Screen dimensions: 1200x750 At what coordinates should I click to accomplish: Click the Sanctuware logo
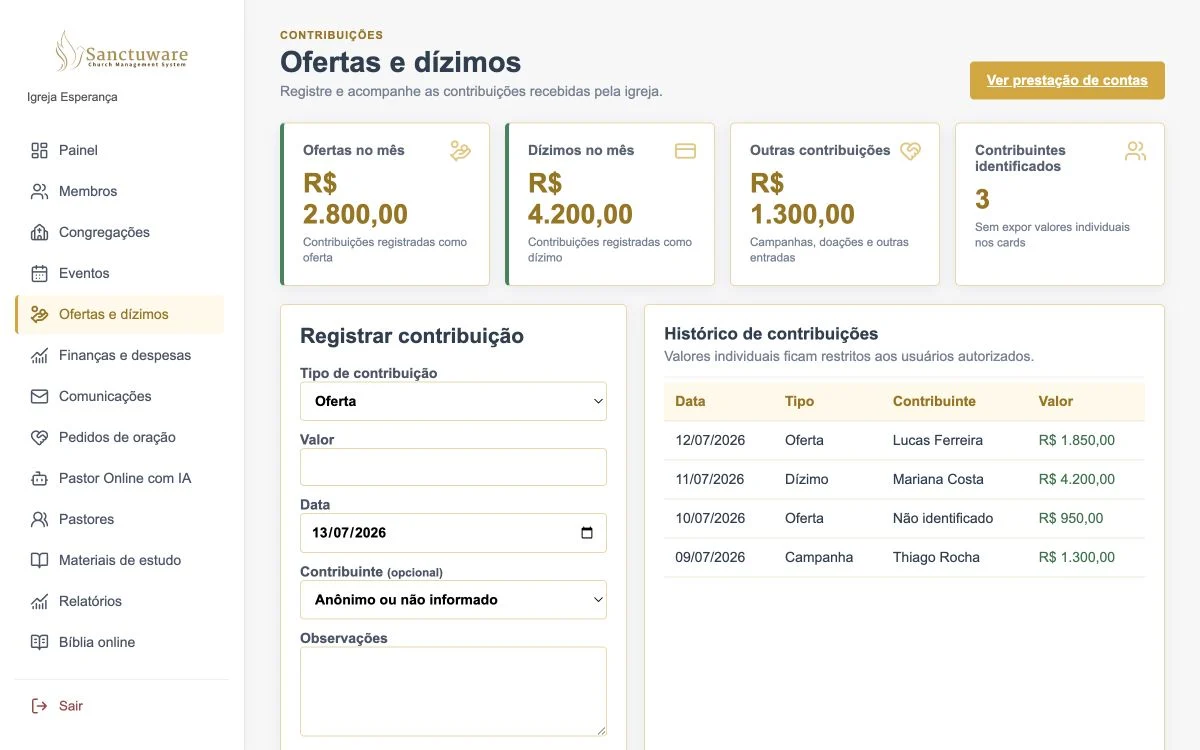(122, 51)
